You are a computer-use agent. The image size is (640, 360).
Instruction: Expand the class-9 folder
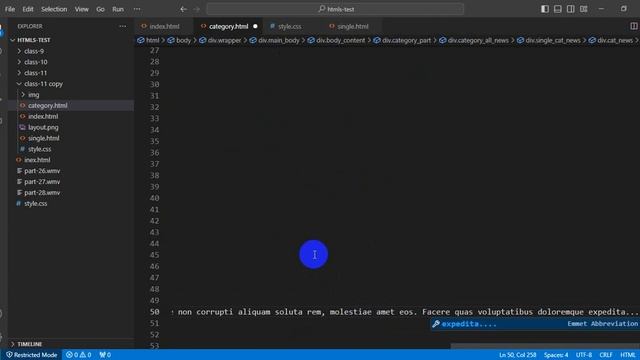tap(34, 51)
